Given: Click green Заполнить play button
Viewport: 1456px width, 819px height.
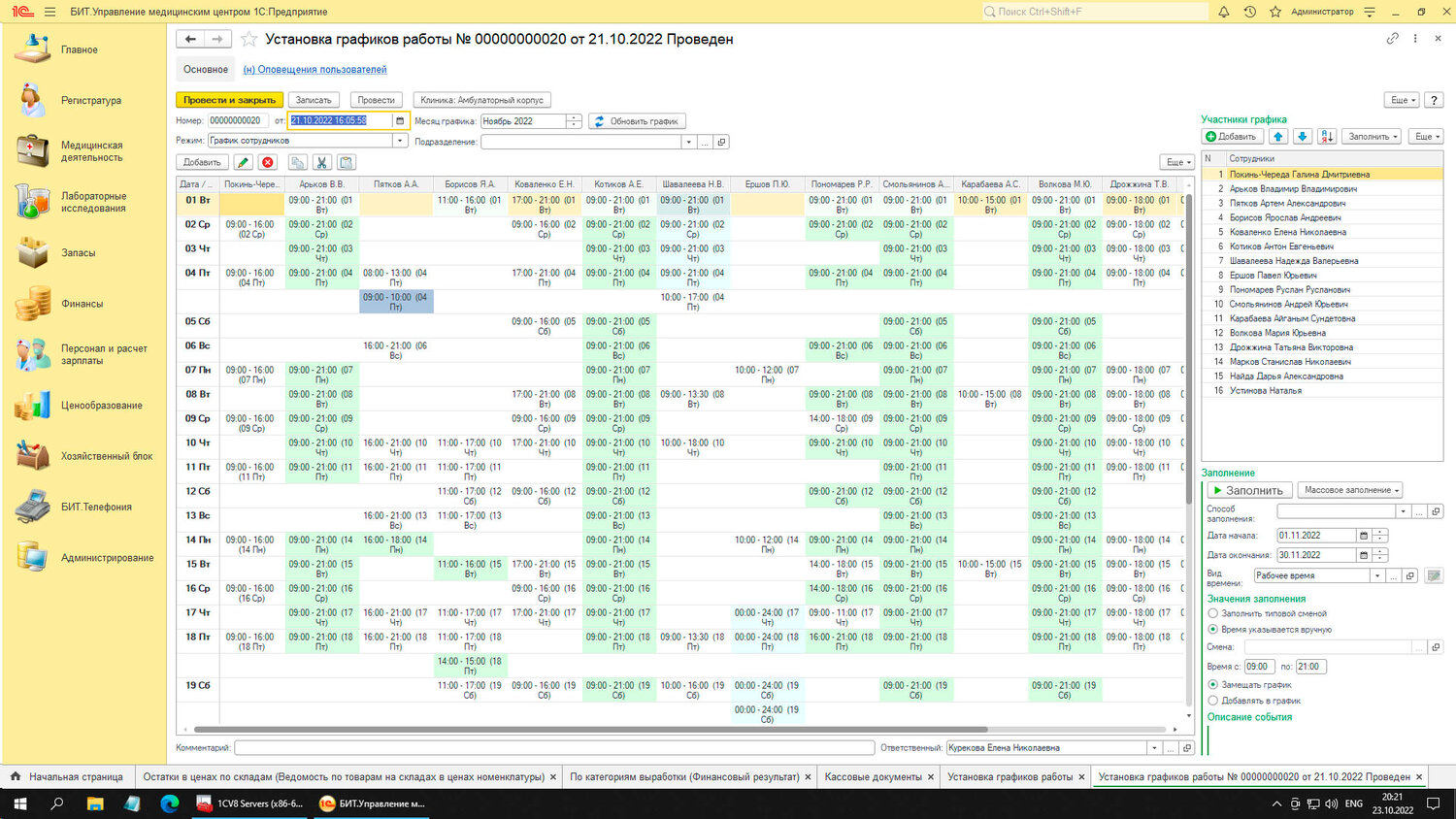Looking at the screenshot, I should (x=1250, y=490).
